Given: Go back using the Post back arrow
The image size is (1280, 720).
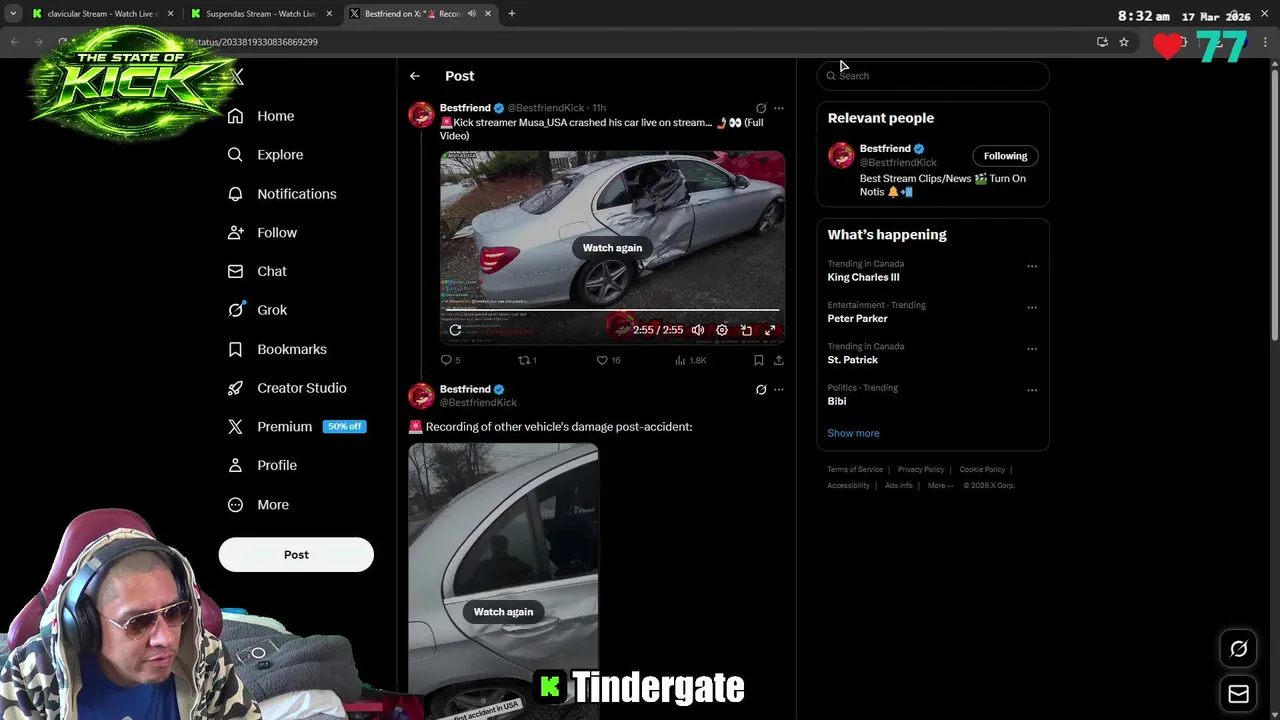Looking at the screenshot, I should [414, 76].
